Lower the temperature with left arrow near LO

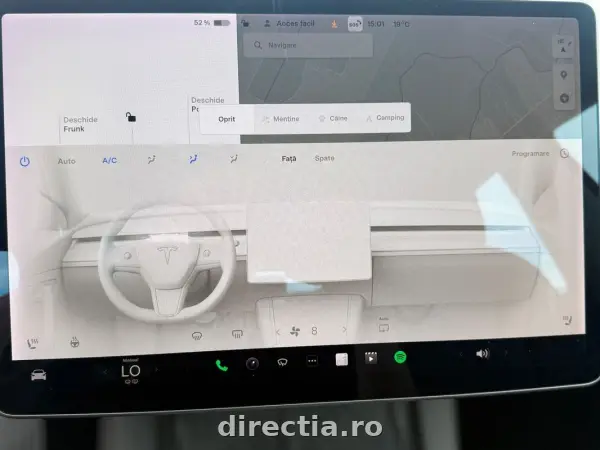click(x=106, y=372)
